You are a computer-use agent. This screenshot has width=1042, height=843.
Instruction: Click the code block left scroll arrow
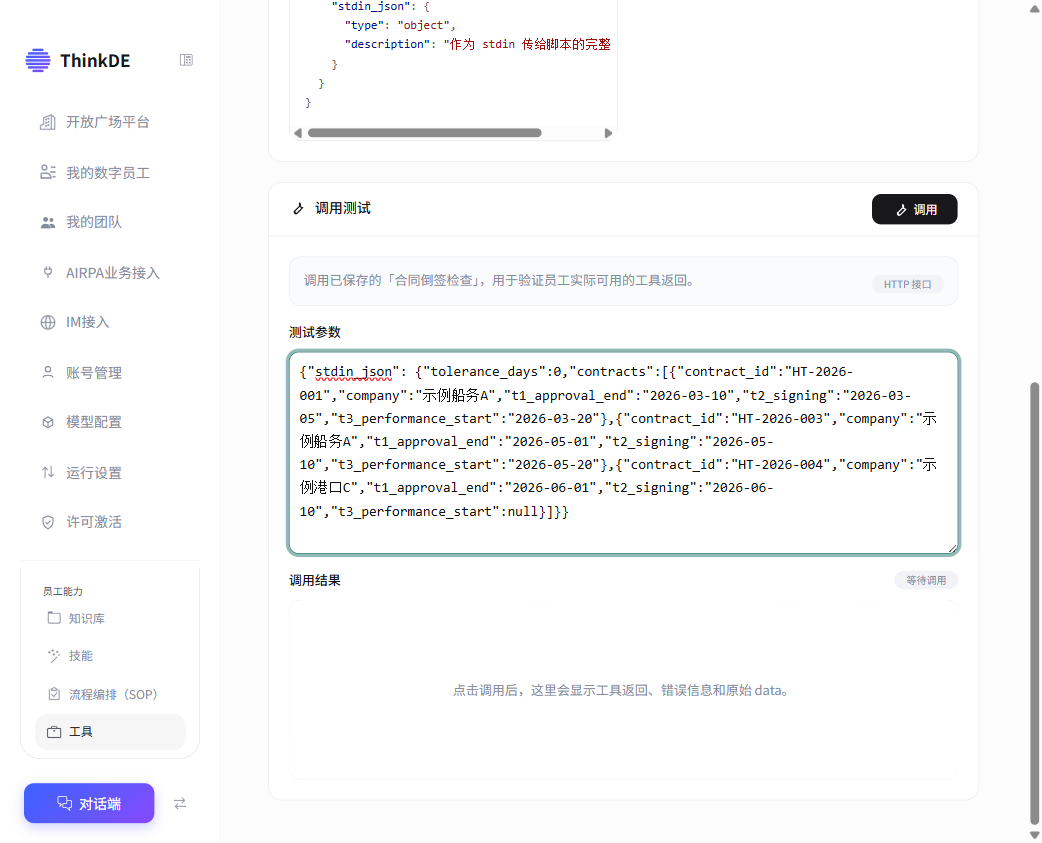298,133
